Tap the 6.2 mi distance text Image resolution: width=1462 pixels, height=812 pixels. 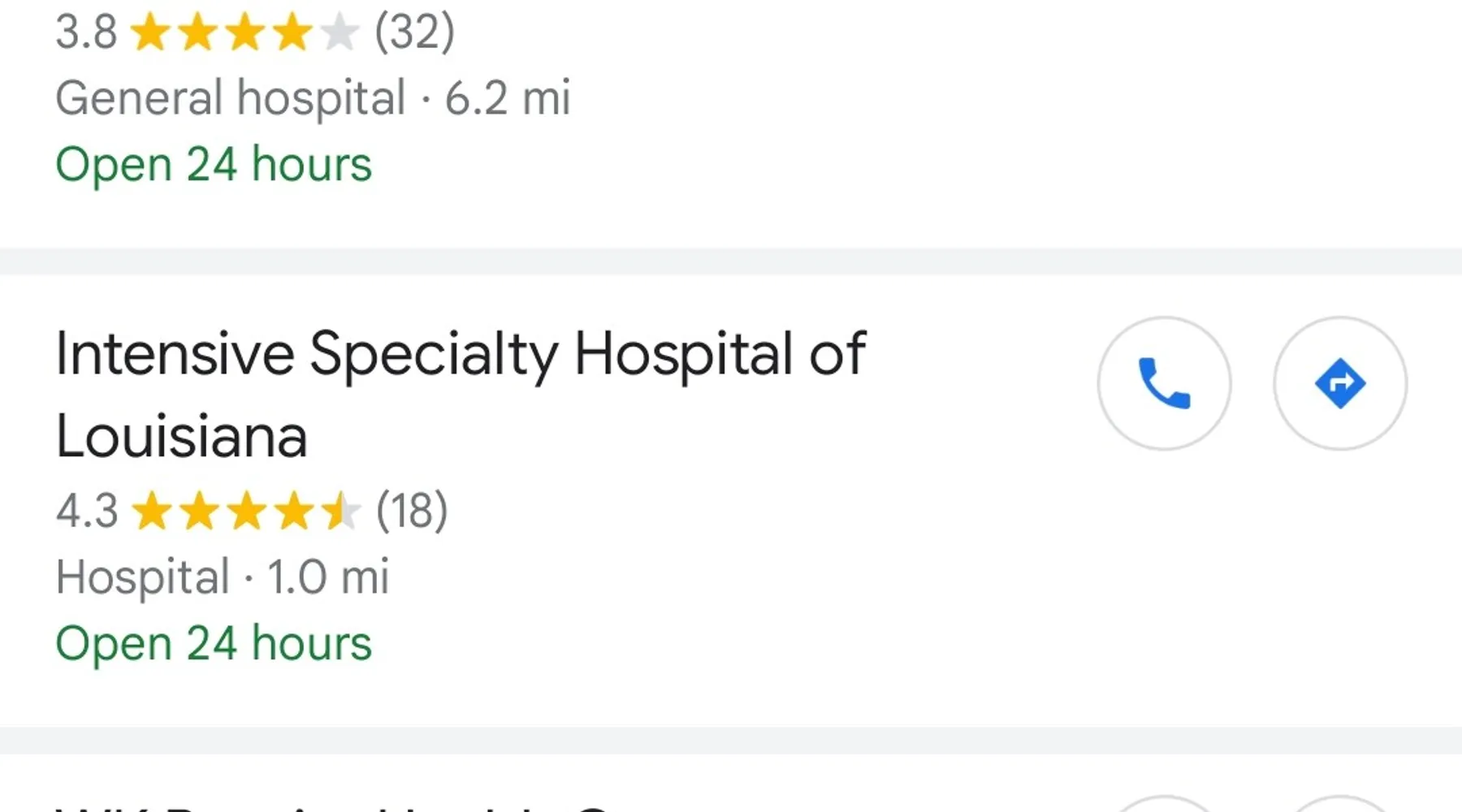[508, 98]
